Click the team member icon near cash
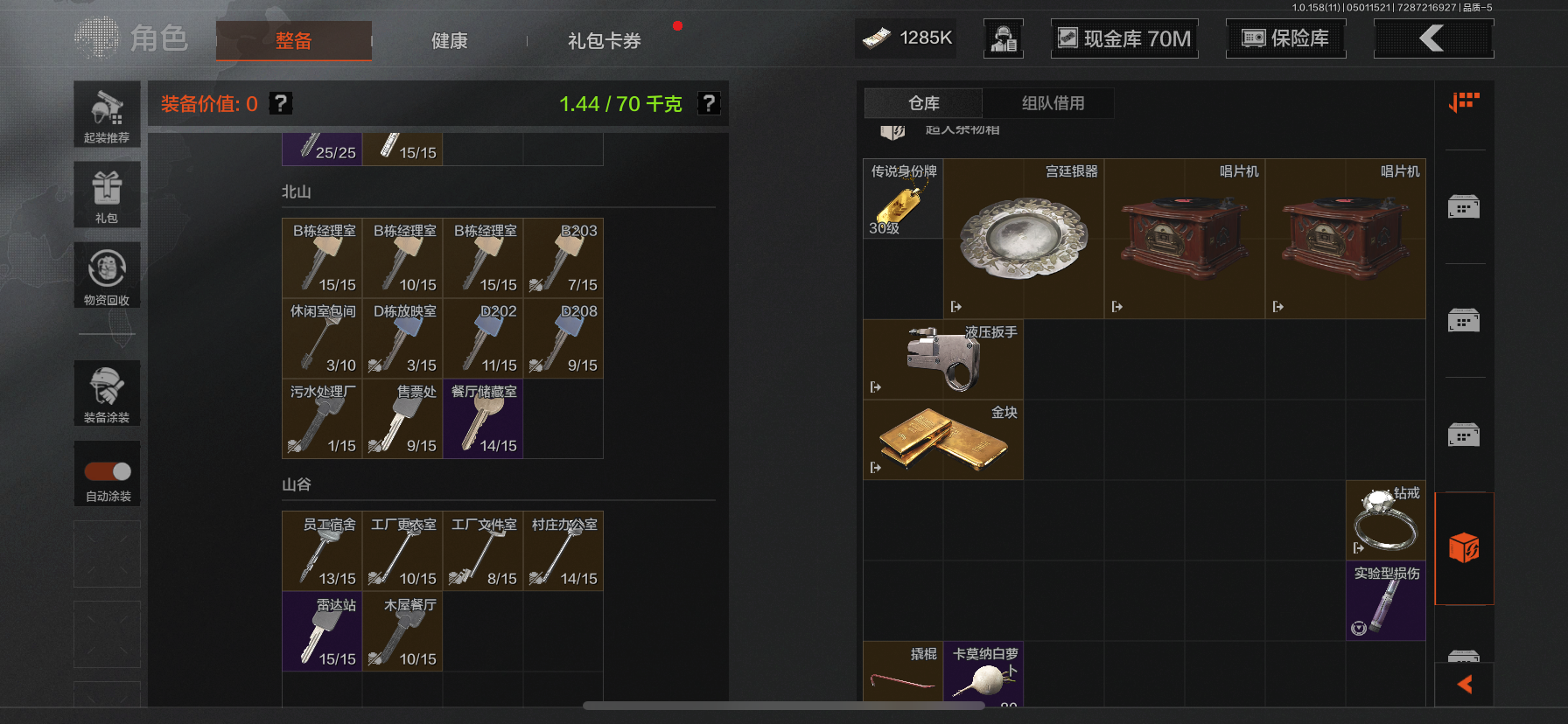Image resolution: width=1568 pixels, height=724 pixels. click(1004, 38)
